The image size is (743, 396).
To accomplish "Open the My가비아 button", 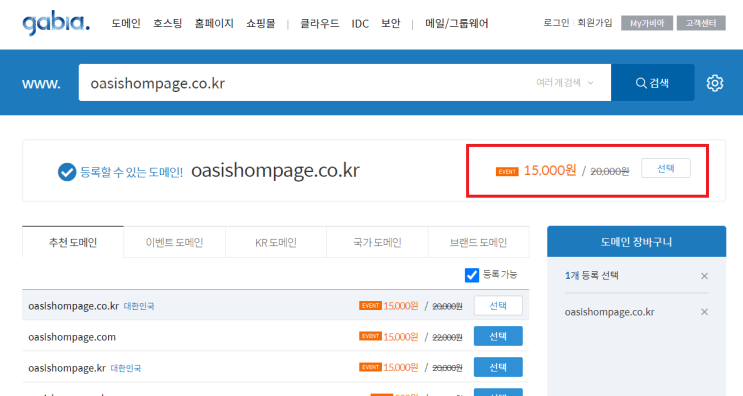I will (x=647, y=23).
